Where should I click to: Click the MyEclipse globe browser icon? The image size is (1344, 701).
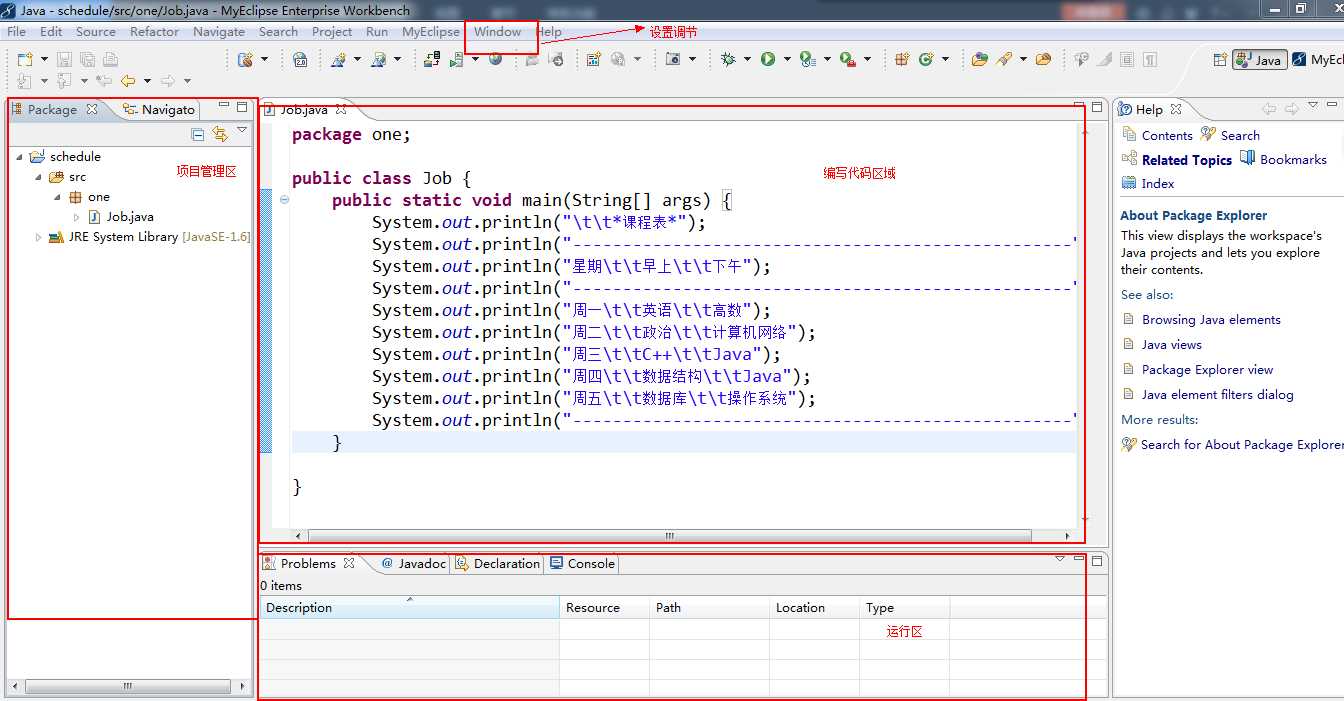click(x=495, y=59)
